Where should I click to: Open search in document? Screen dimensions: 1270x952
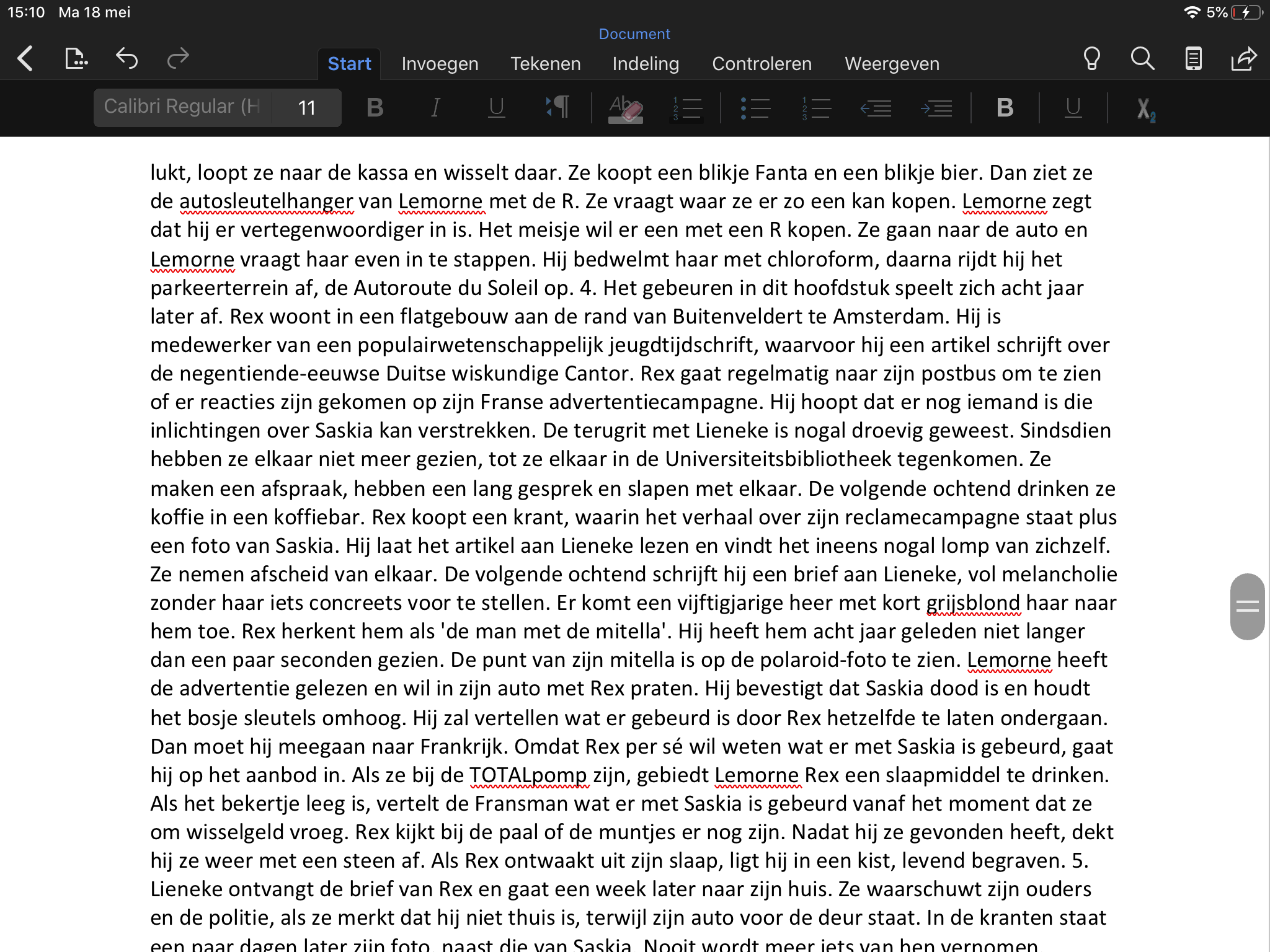coord(1142,59)
